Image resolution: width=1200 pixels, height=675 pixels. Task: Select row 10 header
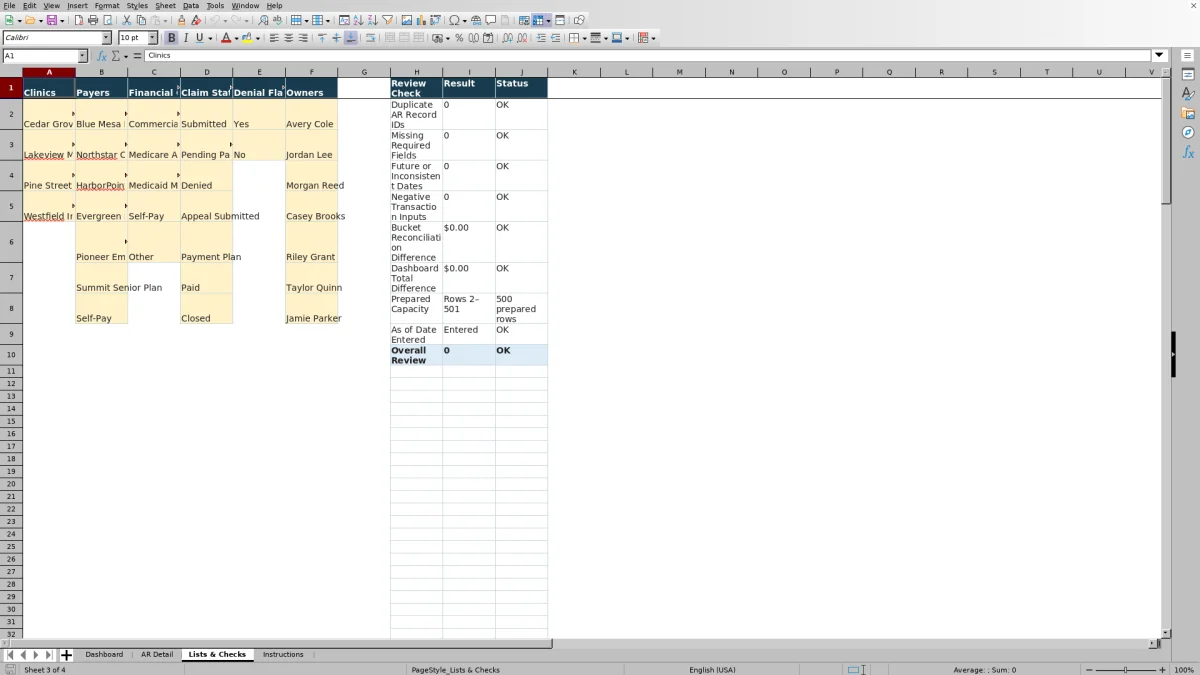[x=11, y=354]
